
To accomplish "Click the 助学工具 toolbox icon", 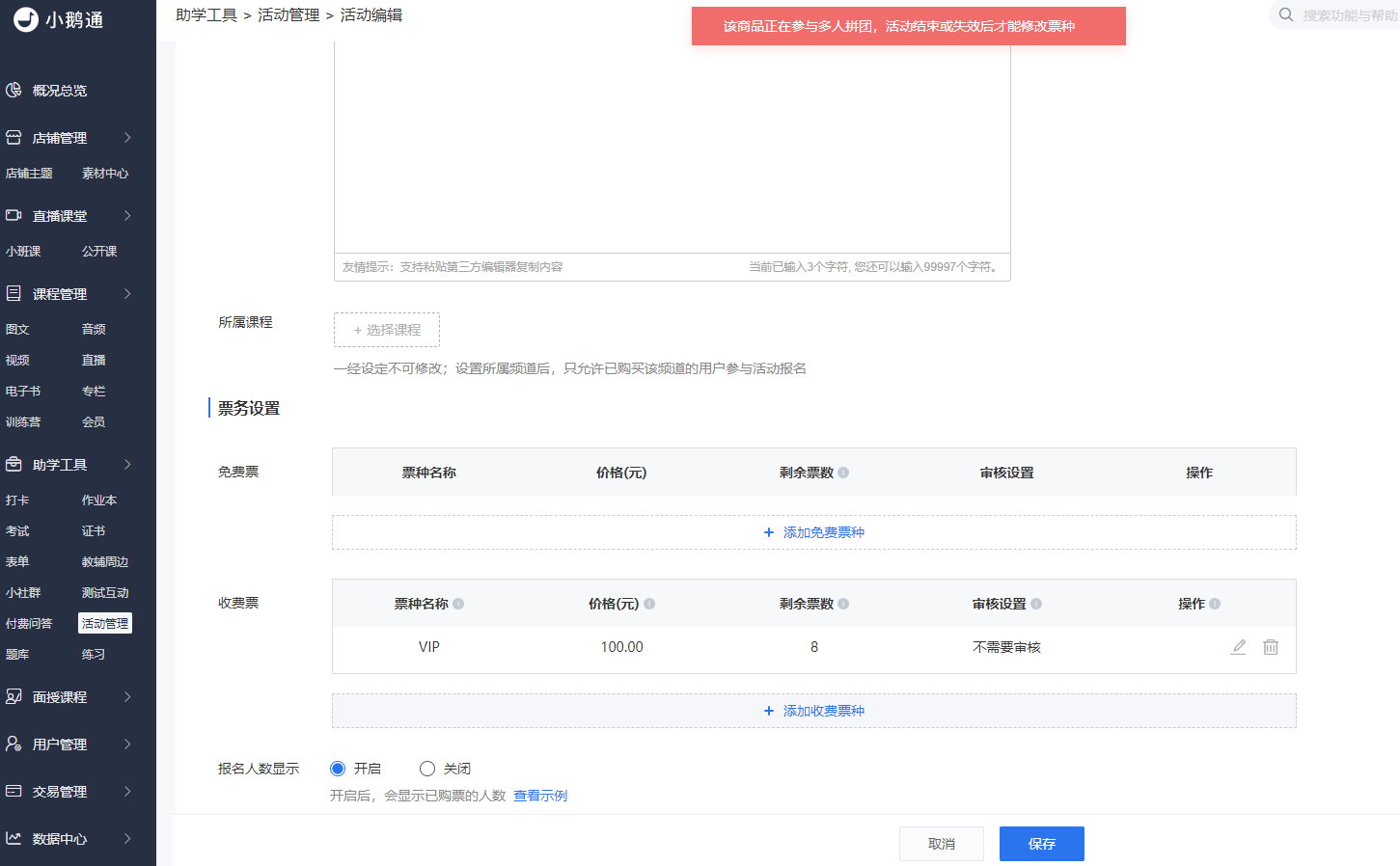I will tap(14, 464).
